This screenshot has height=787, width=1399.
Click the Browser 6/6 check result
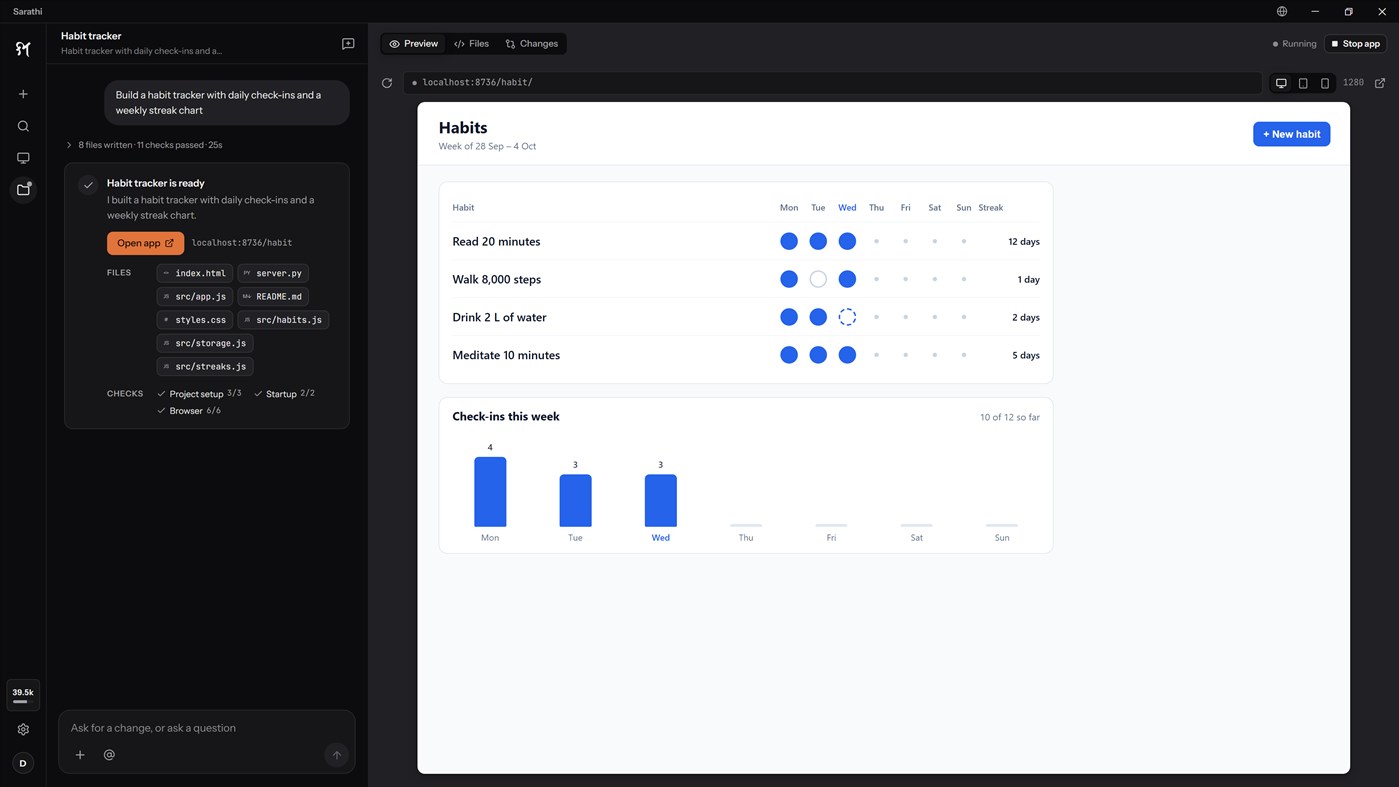189,411
